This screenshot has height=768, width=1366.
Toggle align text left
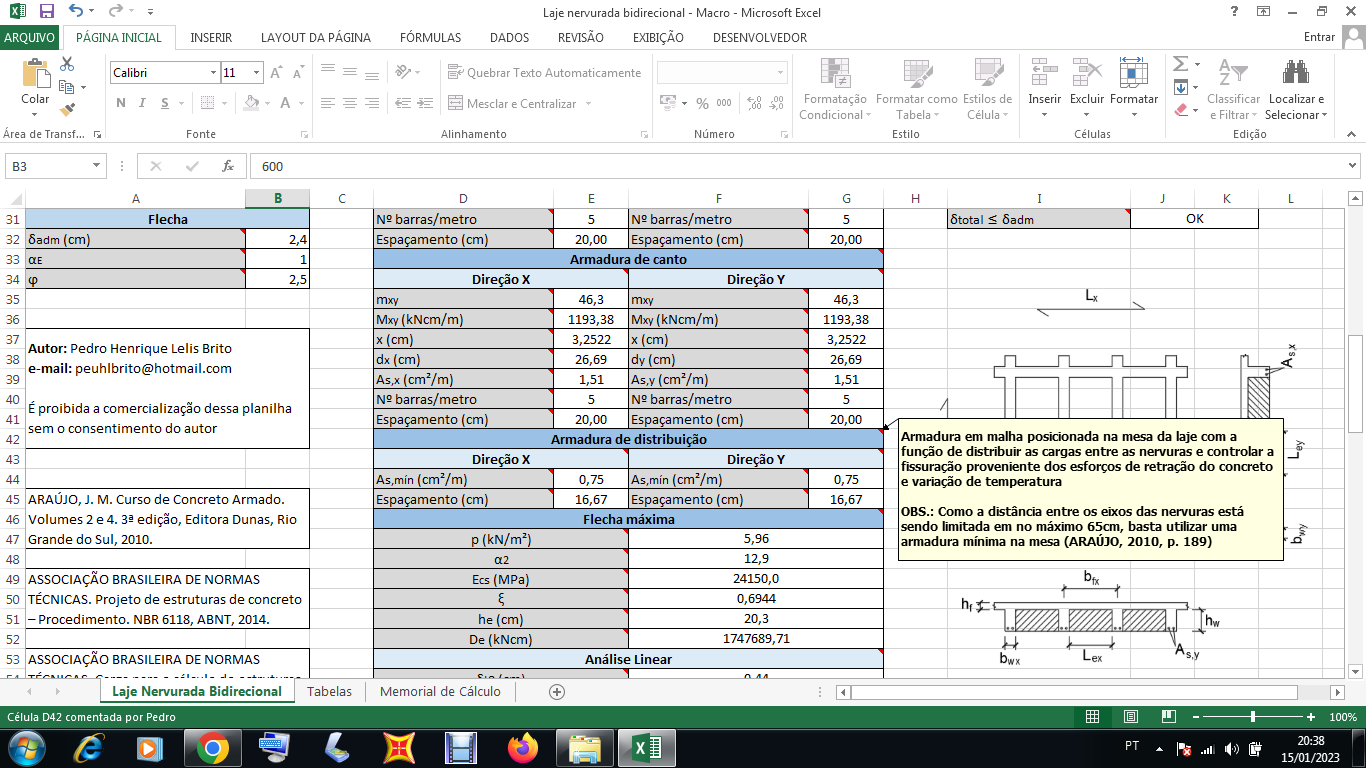pos(326,103)
